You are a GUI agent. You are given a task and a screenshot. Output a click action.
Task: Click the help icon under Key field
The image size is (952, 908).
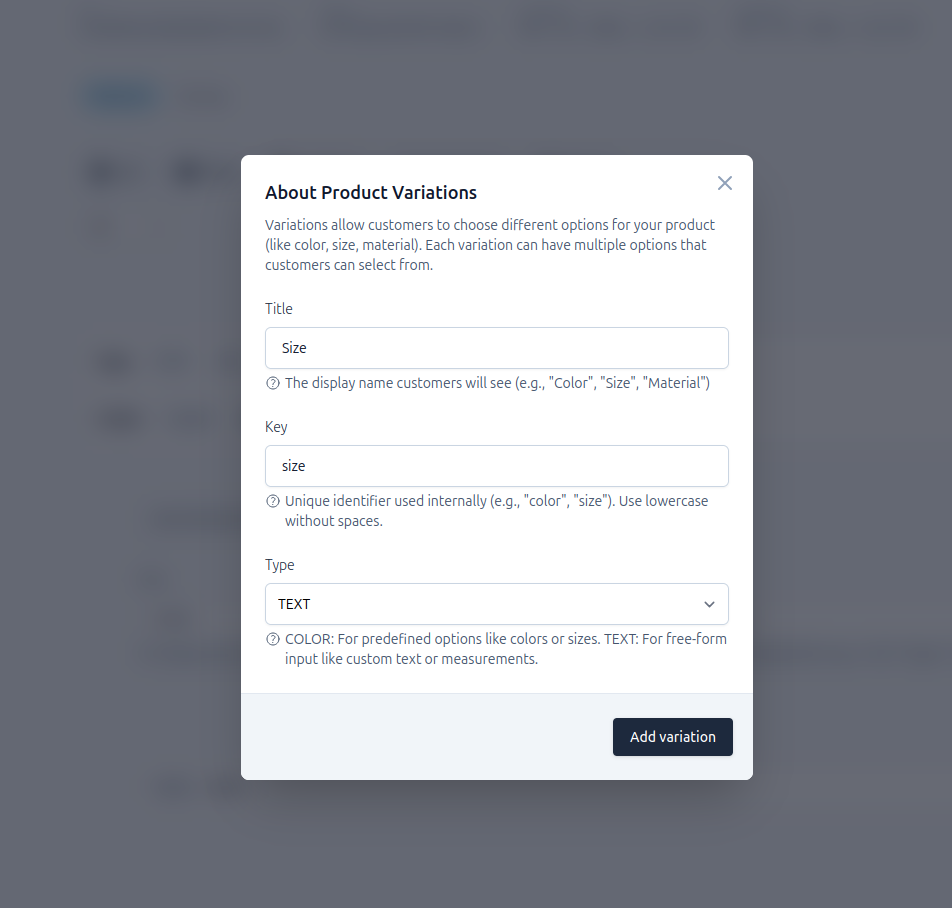tap(273, 501)
